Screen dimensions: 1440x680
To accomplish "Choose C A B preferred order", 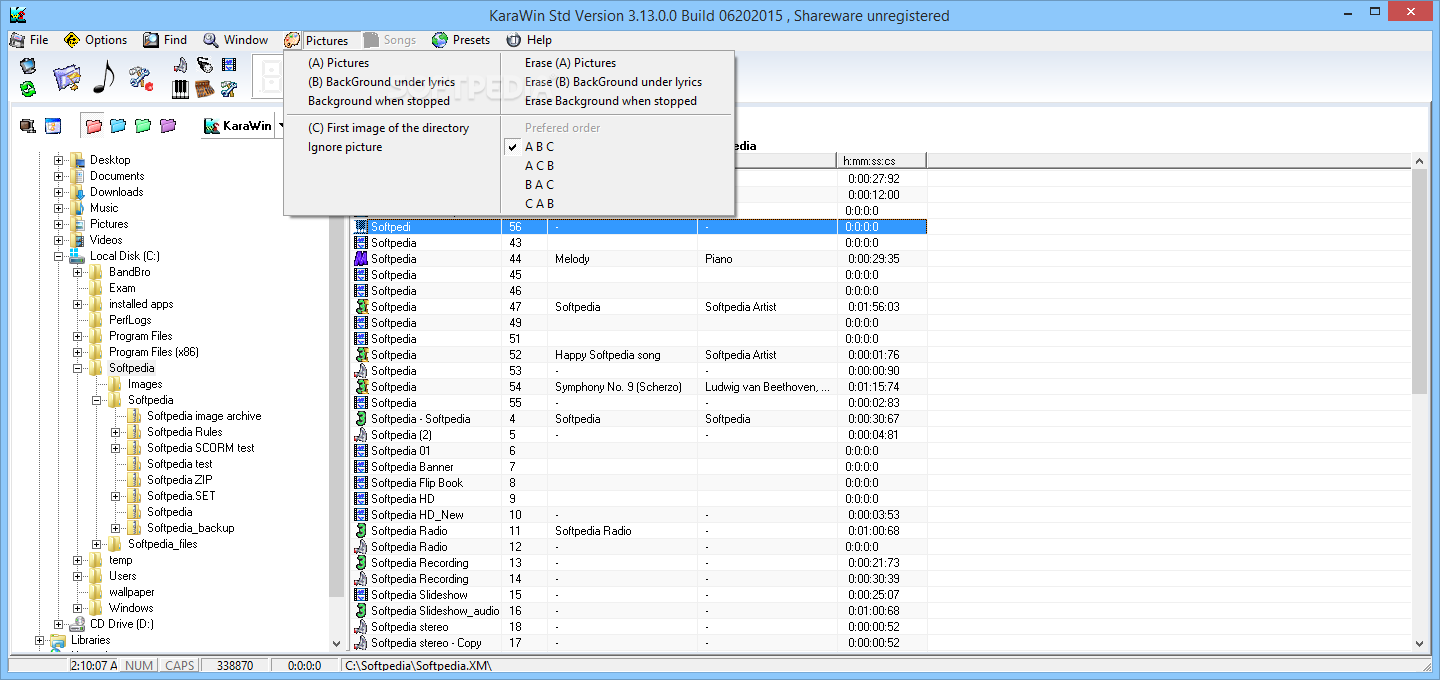I will point(539,204).
